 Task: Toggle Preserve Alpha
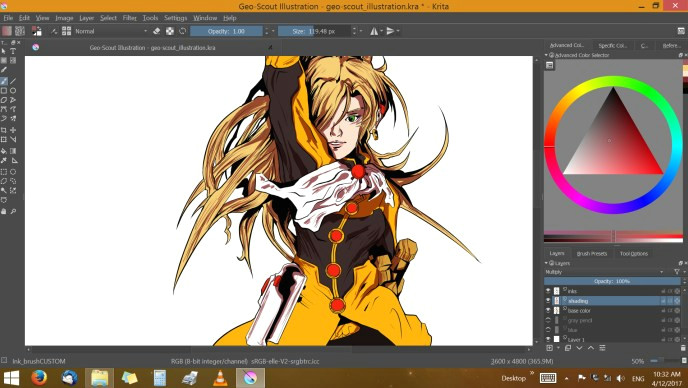pyautogui.click(x=170, y=31)
